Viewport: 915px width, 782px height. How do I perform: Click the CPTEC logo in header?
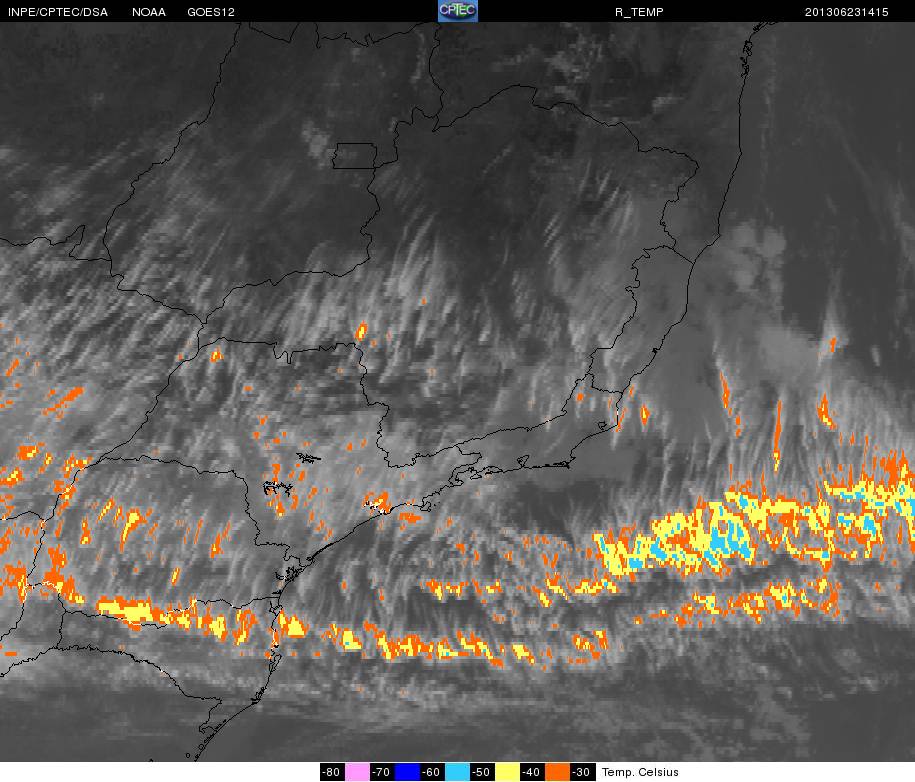tap(458, 11)
